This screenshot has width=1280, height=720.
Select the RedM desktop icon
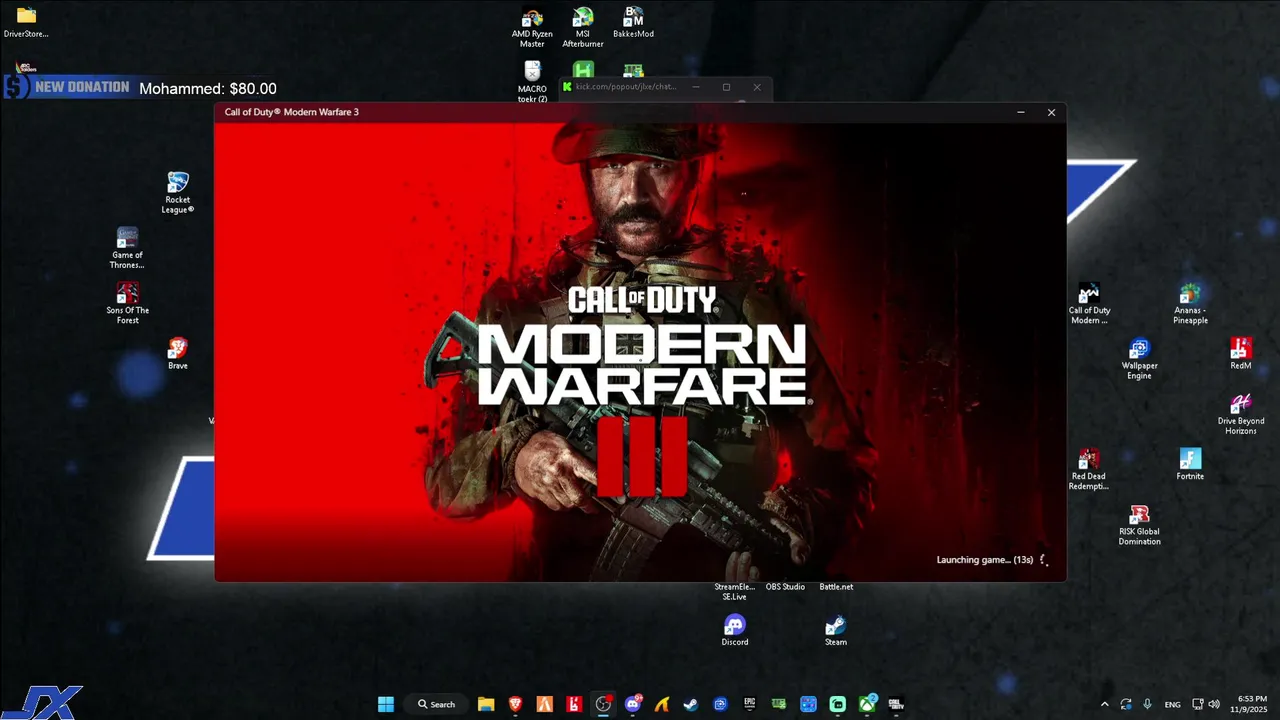click(x=1241, y=354)
